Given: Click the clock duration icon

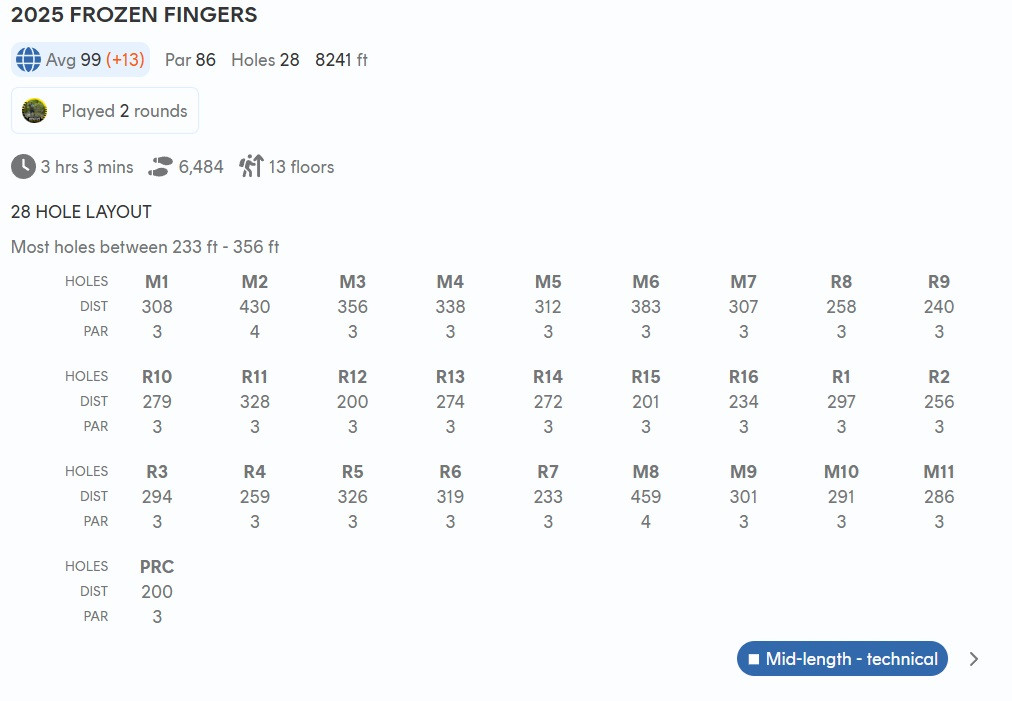Looking at the screenshot, I should [23, 167].
